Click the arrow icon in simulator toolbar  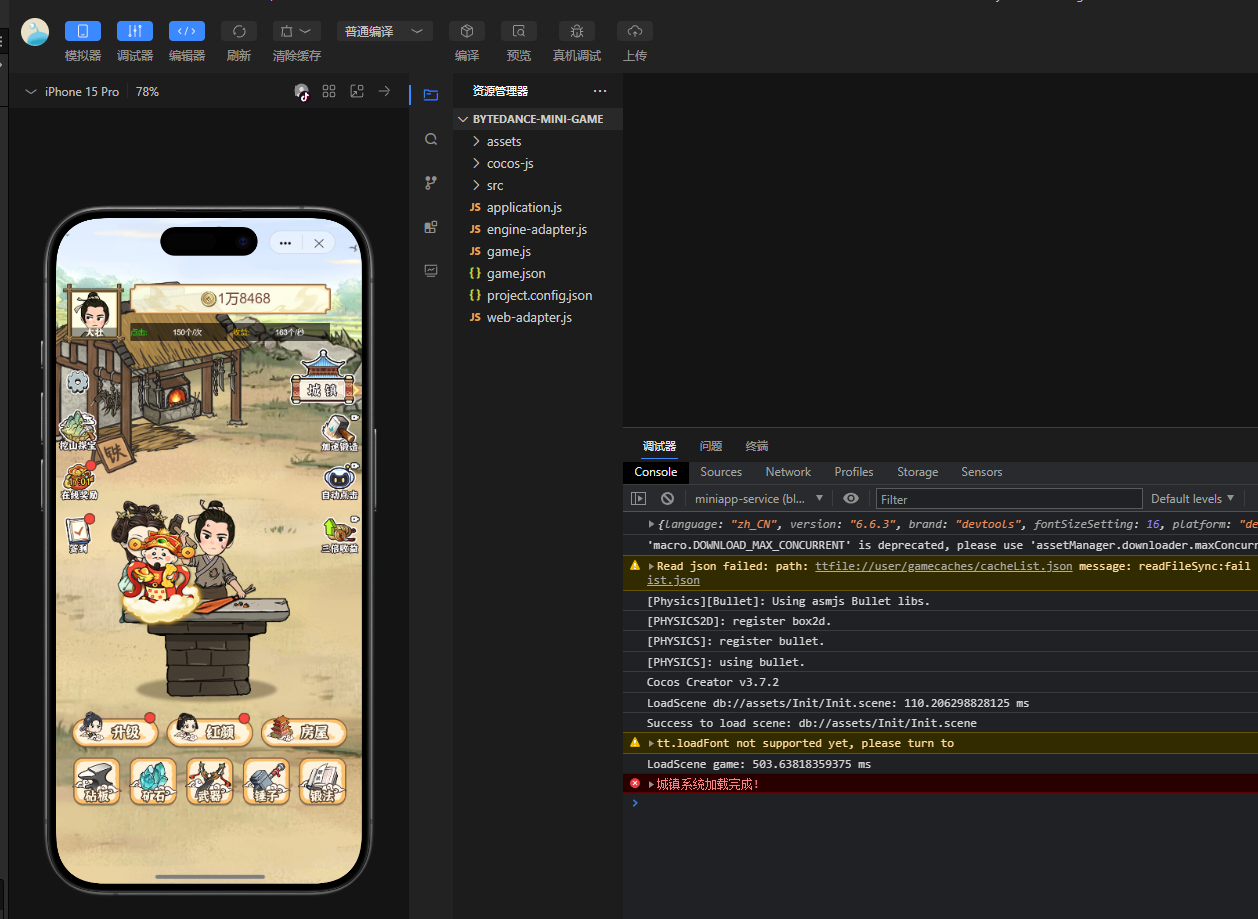(x=384, y=91)
